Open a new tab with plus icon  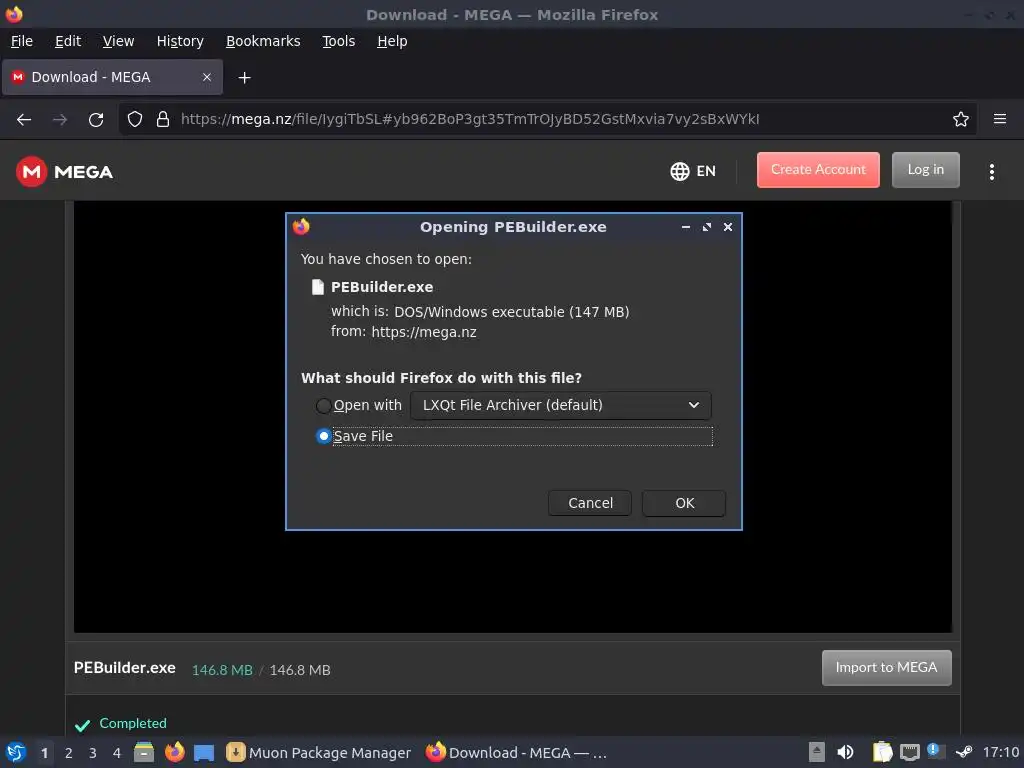[244, 78]
